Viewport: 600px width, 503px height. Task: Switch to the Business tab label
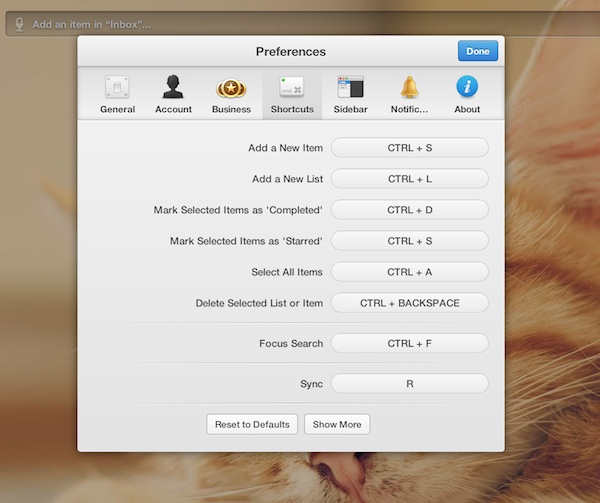(232, 109)
